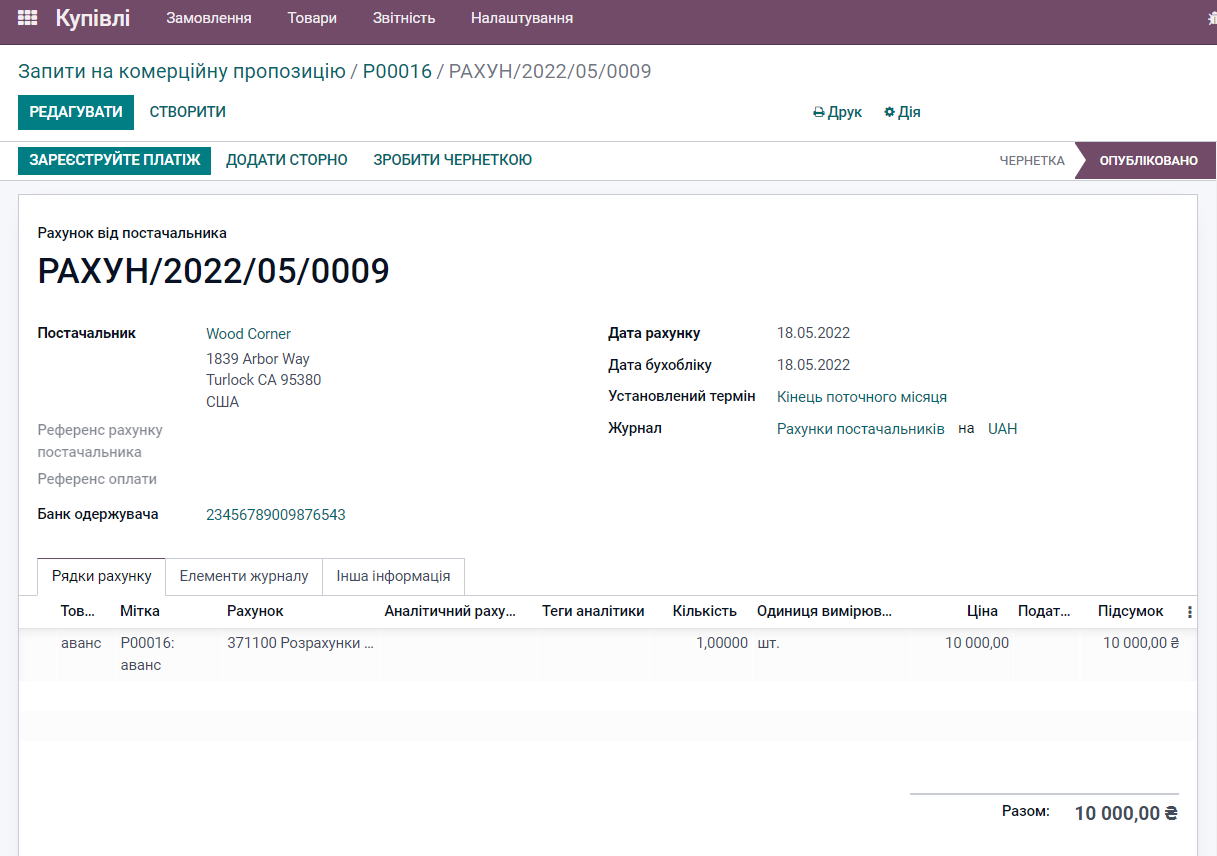Register payment with ЗАРЕЄСТРУЙТЕ ПЛАТІЖ

coord(114,160)
